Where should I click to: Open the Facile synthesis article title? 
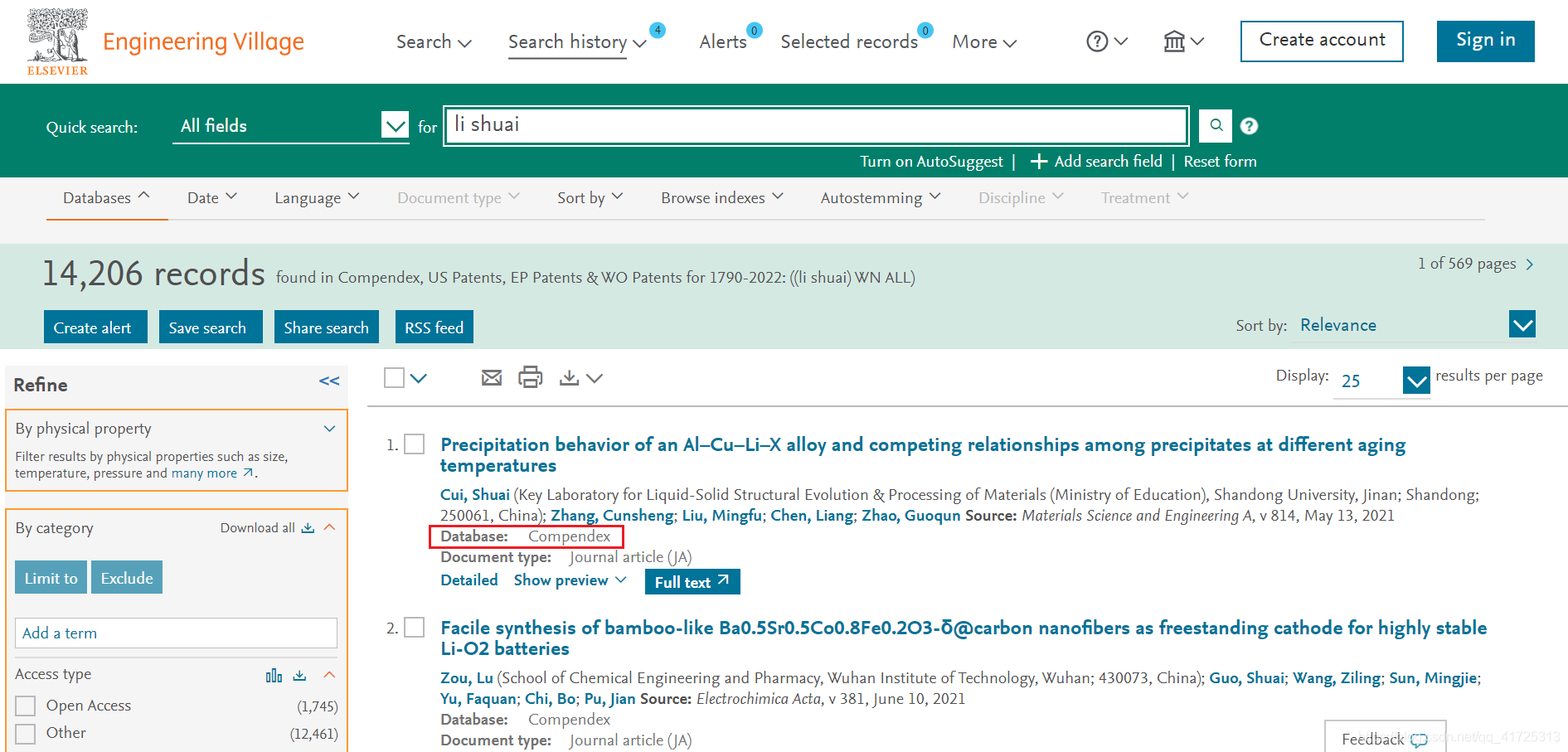coord(964,638)
